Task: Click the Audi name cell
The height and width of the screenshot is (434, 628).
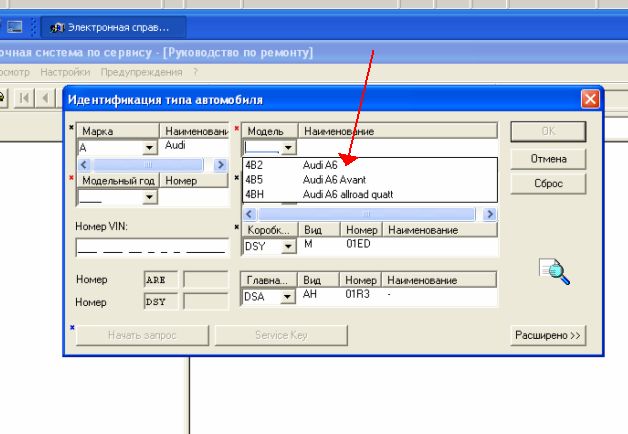Action: tap(175, 145)
